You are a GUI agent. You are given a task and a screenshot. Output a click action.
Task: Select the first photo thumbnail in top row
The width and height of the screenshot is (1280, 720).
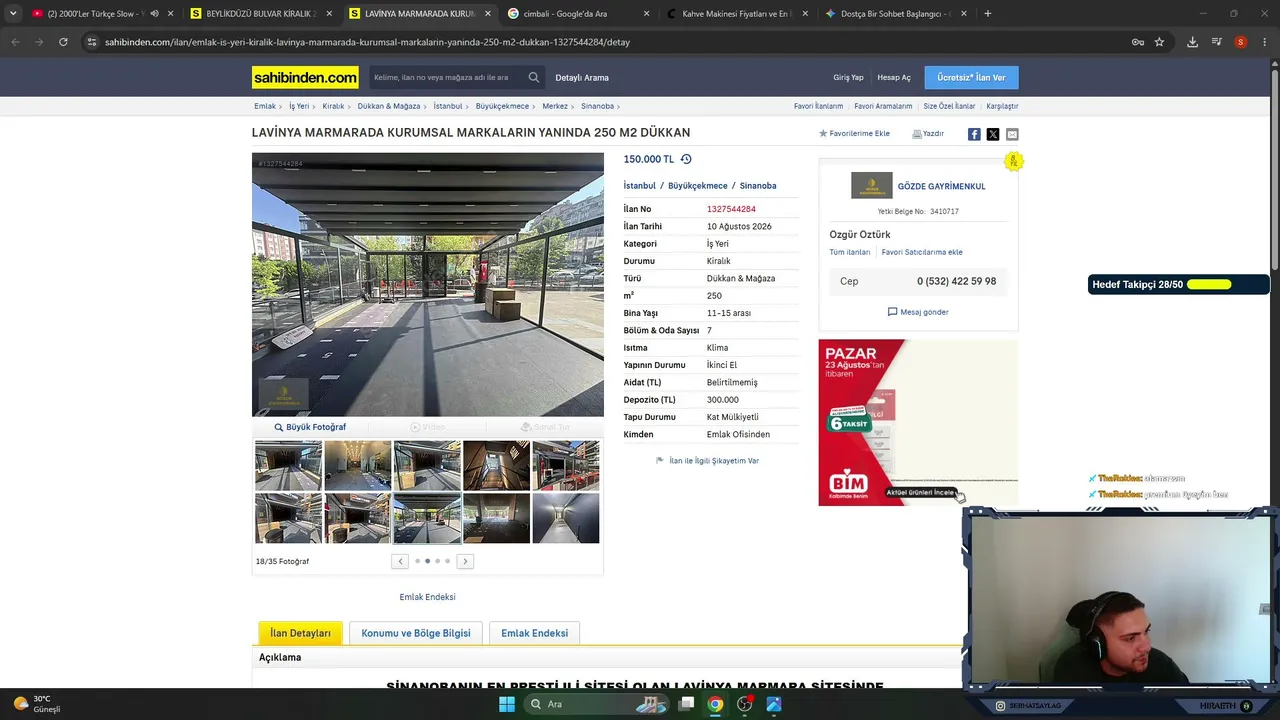tap(288, 465)
